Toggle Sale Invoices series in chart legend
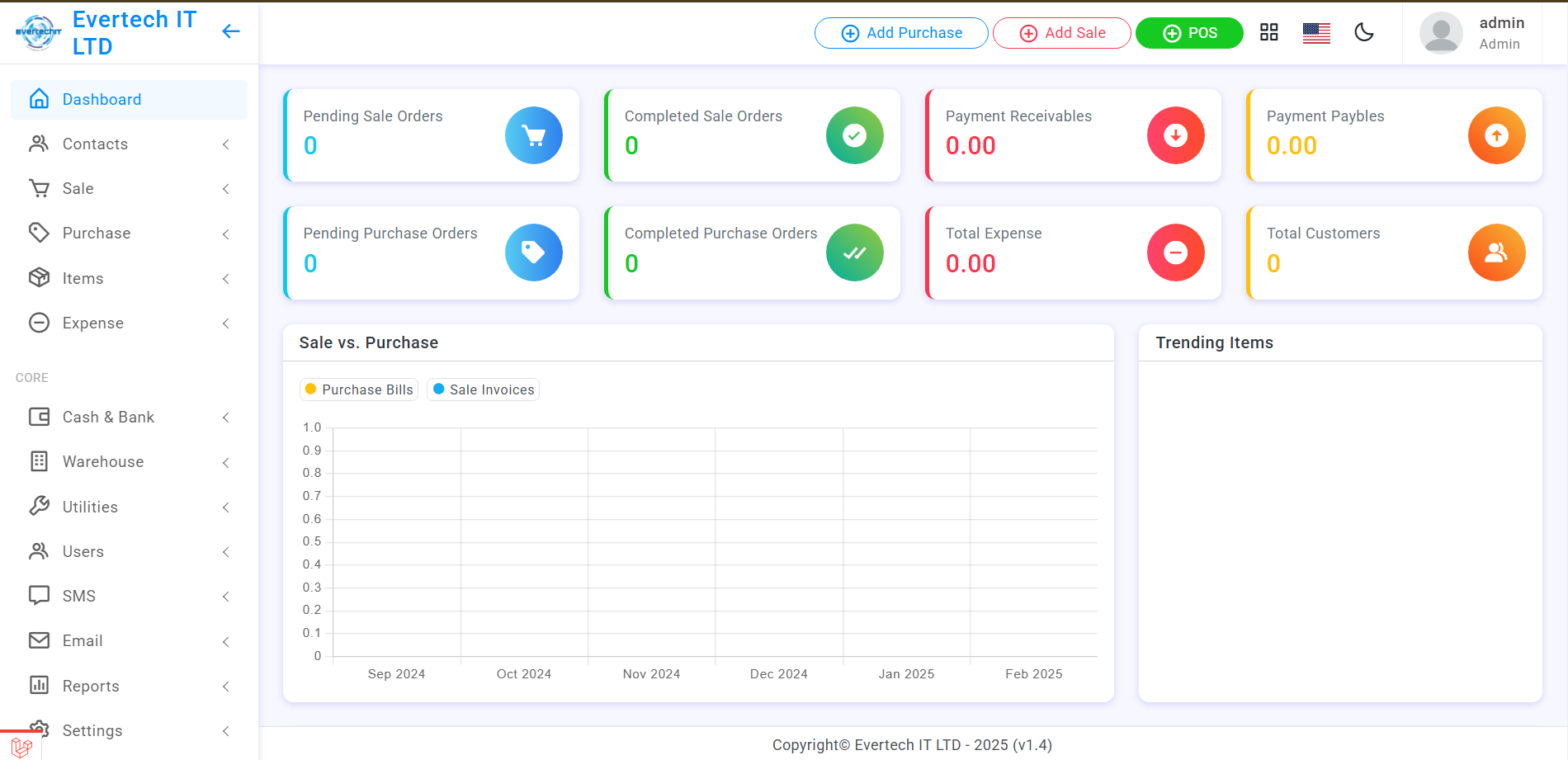The width and height of the screenshot is (1568, 760). (484, 389)
